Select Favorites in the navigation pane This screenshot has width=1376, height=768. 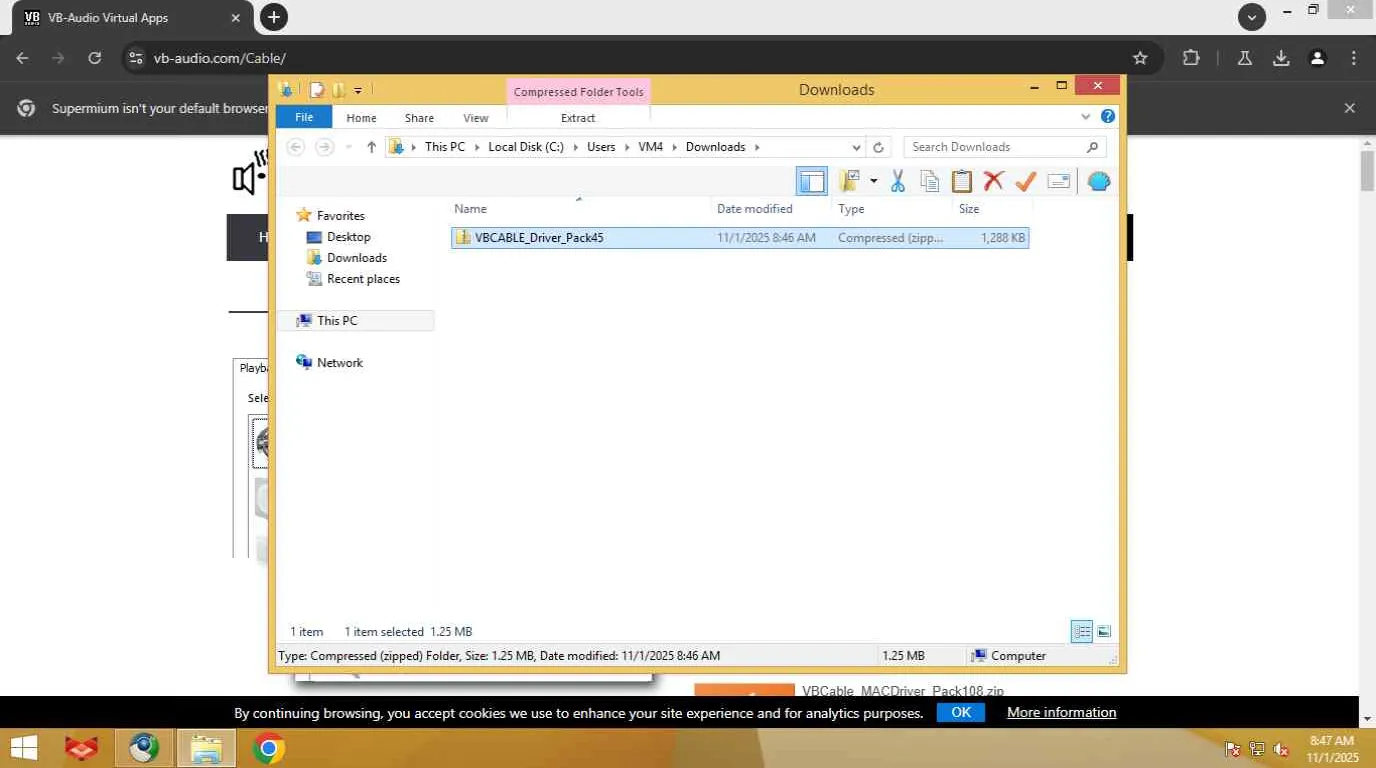[340, 216]
